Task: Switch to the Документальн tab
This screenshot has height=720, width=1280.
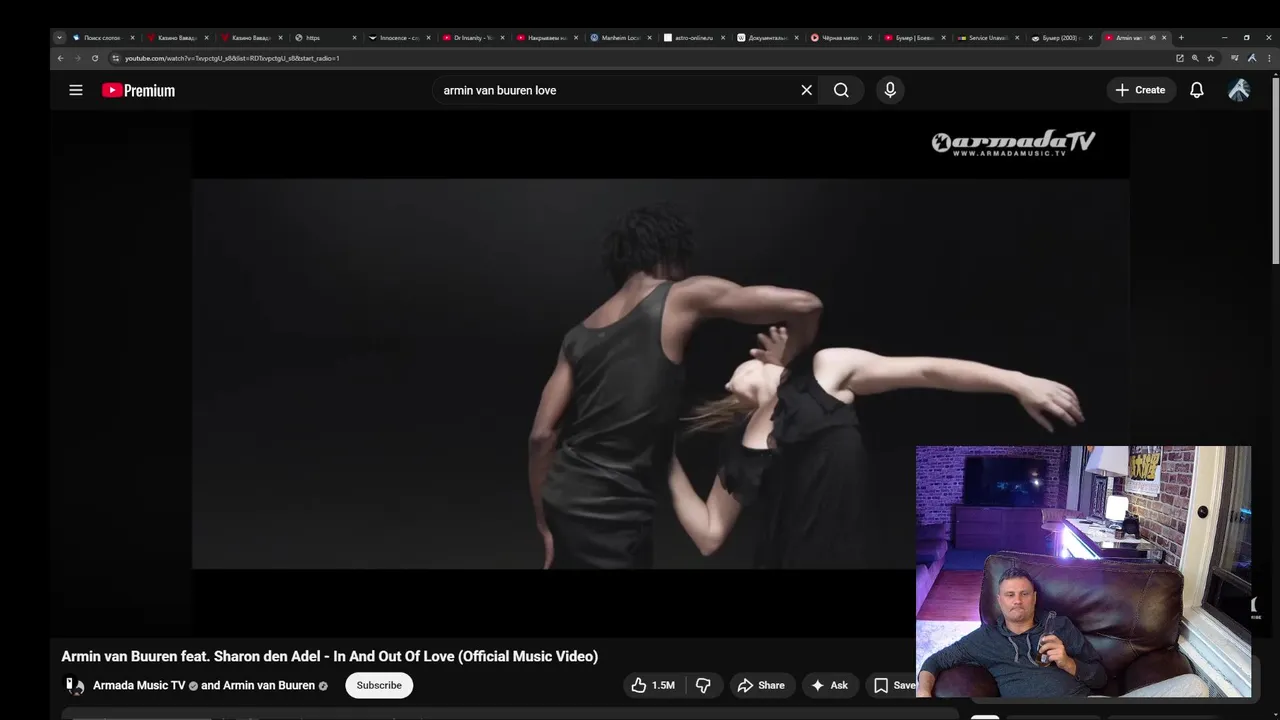Action: pos(768,38)
